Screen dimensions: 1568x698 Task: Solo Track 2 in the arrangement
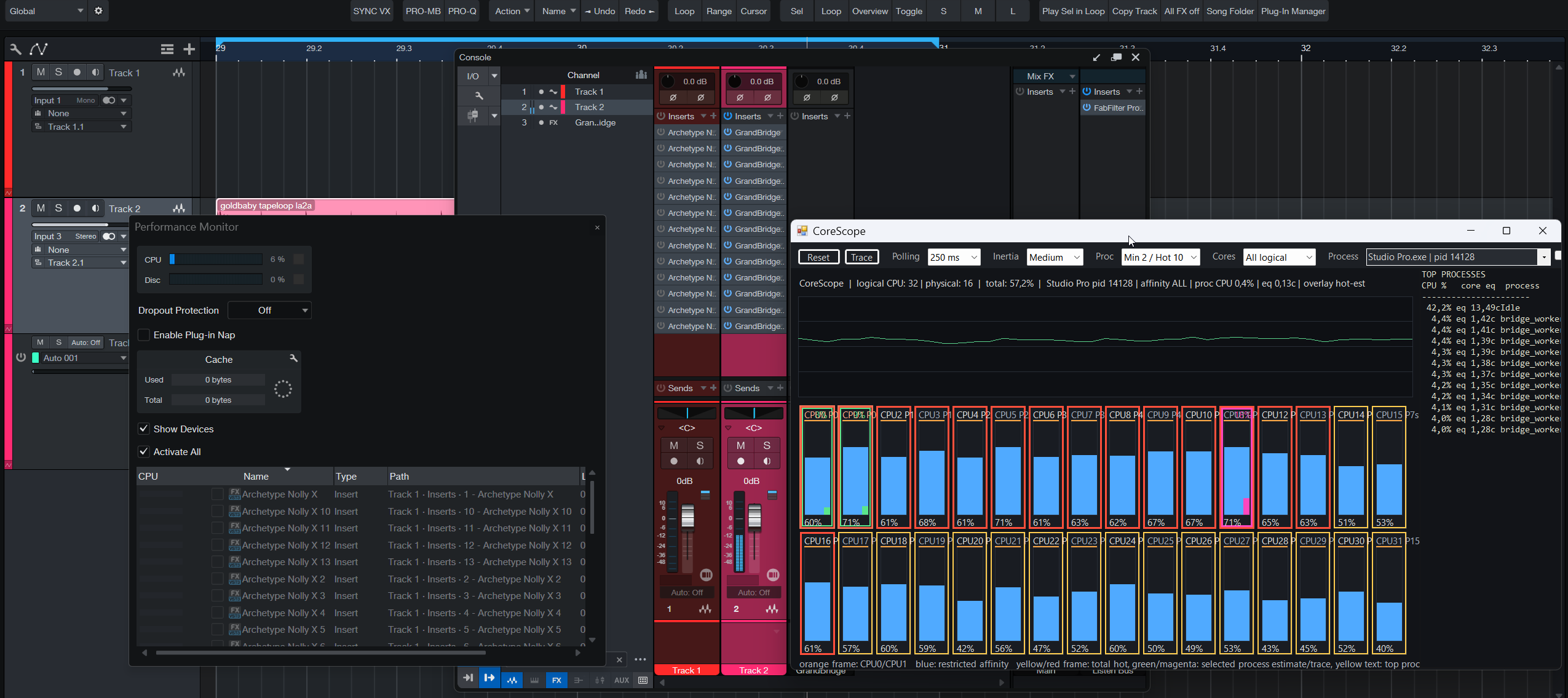[58, 208]
